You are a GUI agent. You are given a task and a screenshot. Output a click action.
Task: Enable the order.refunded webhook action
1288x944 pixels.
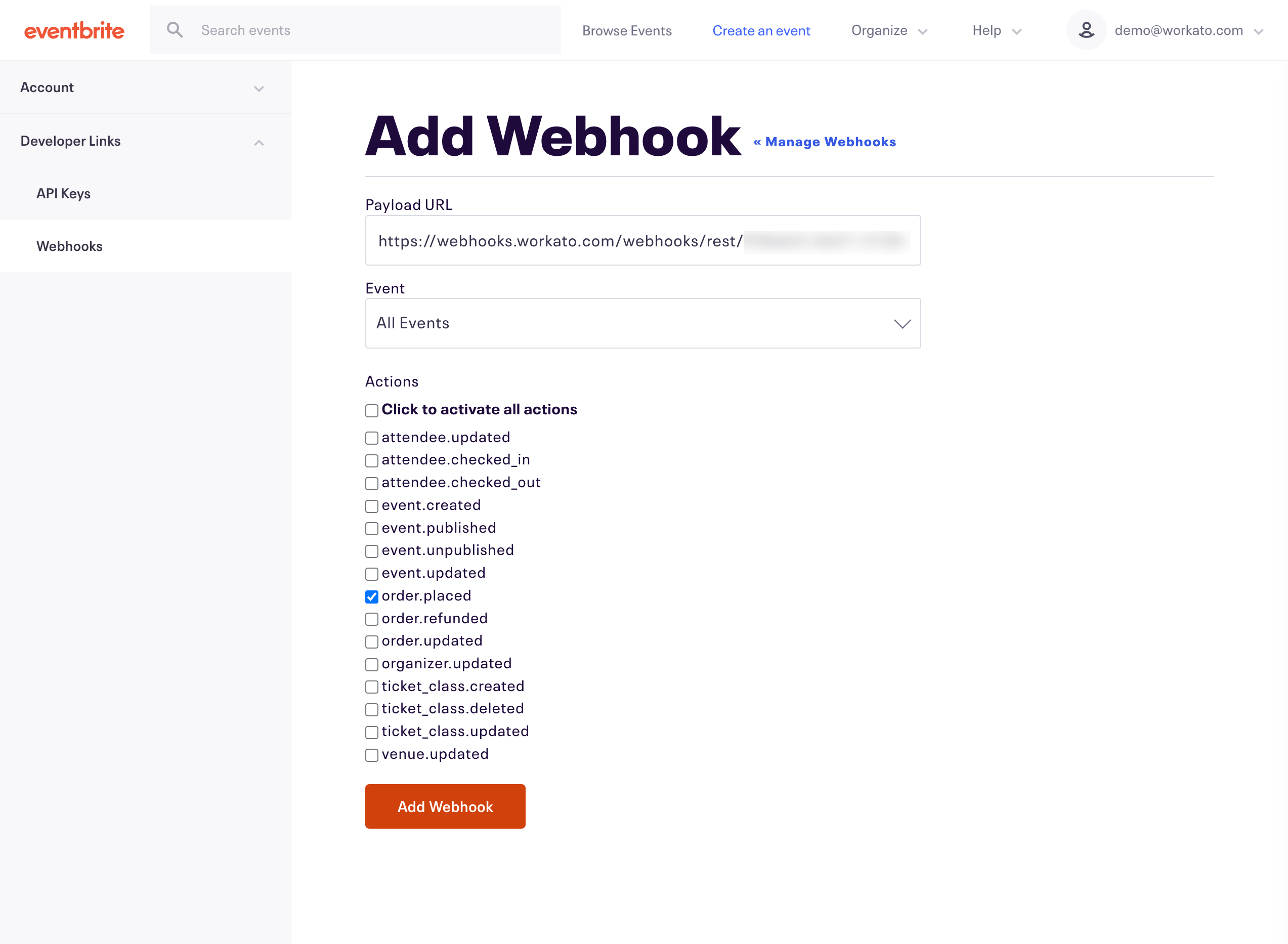tap(371, 619)
